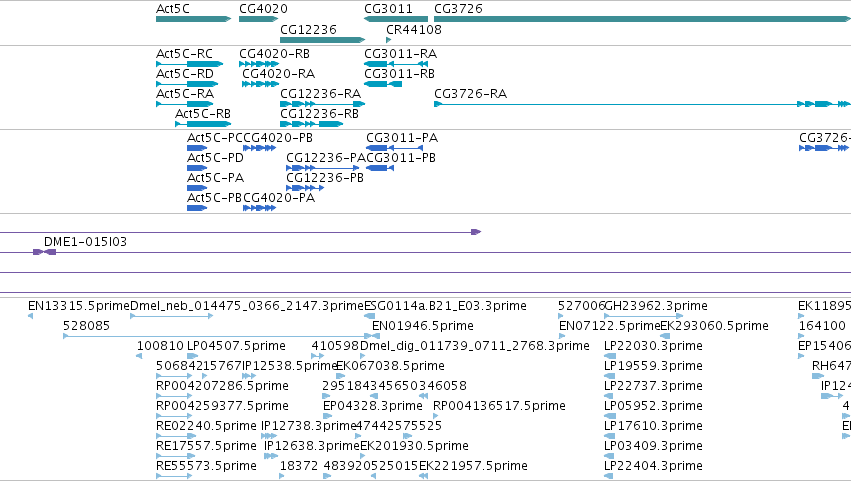The image size is (851, 481).
Task: Click the Dmel_neb_014475_0366_2147.3prime EST
Action: click(247, 306)
